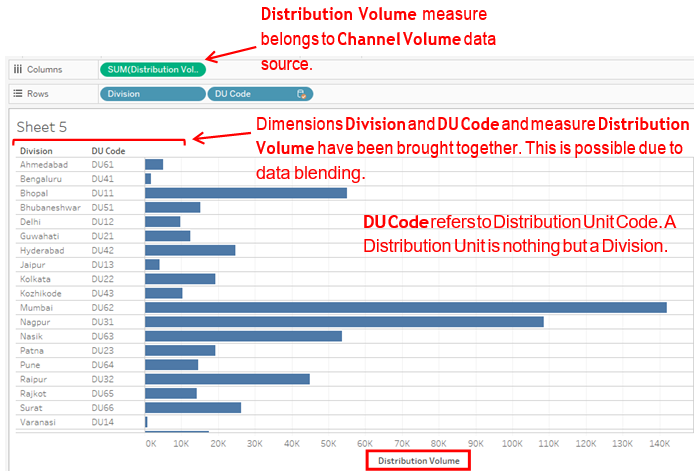Click the Surat bar in the chart
The image size is (699, 476).
tap(193, 408)
